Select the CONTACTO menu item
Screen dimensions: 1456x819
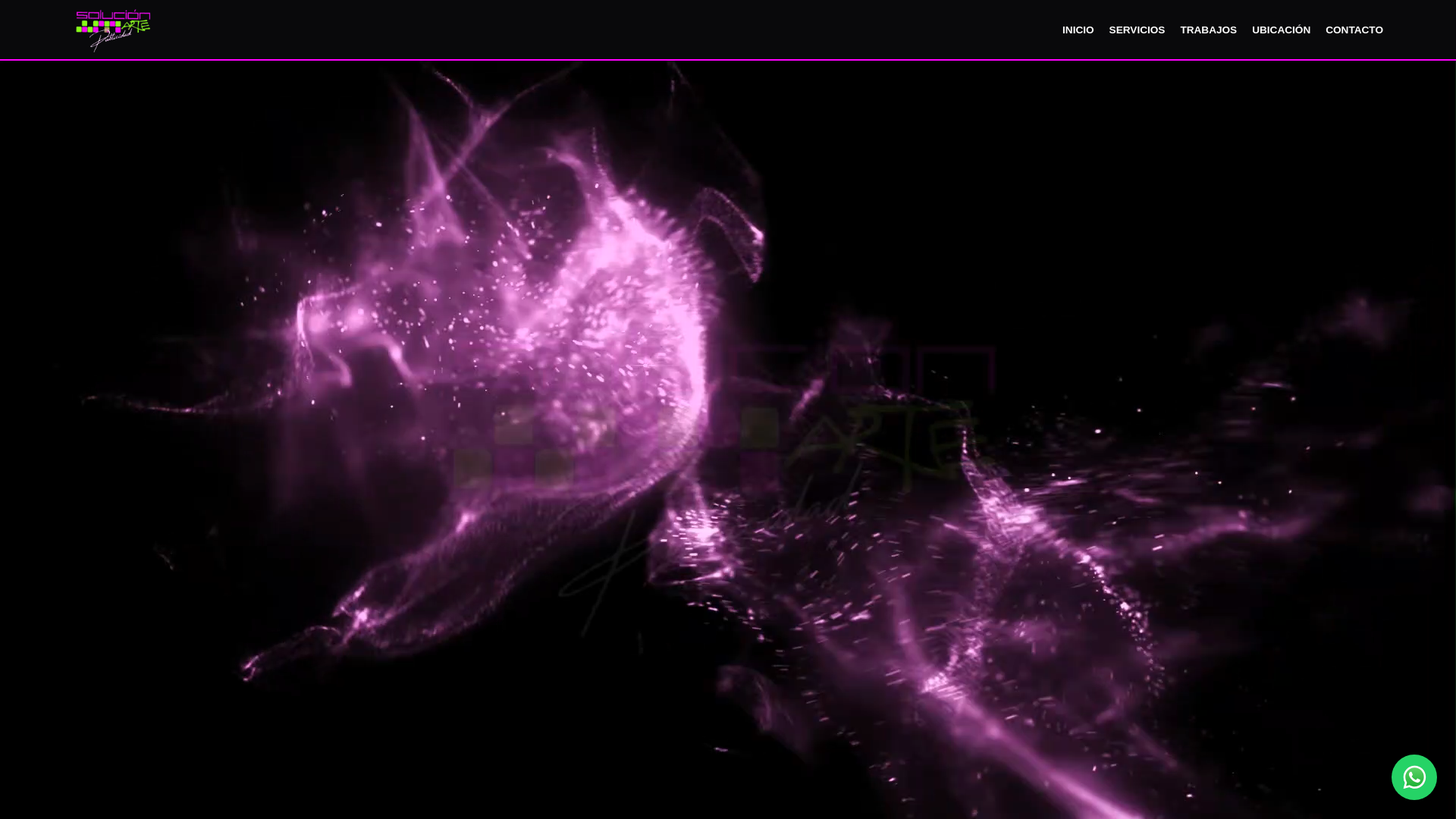[1354, 30]
